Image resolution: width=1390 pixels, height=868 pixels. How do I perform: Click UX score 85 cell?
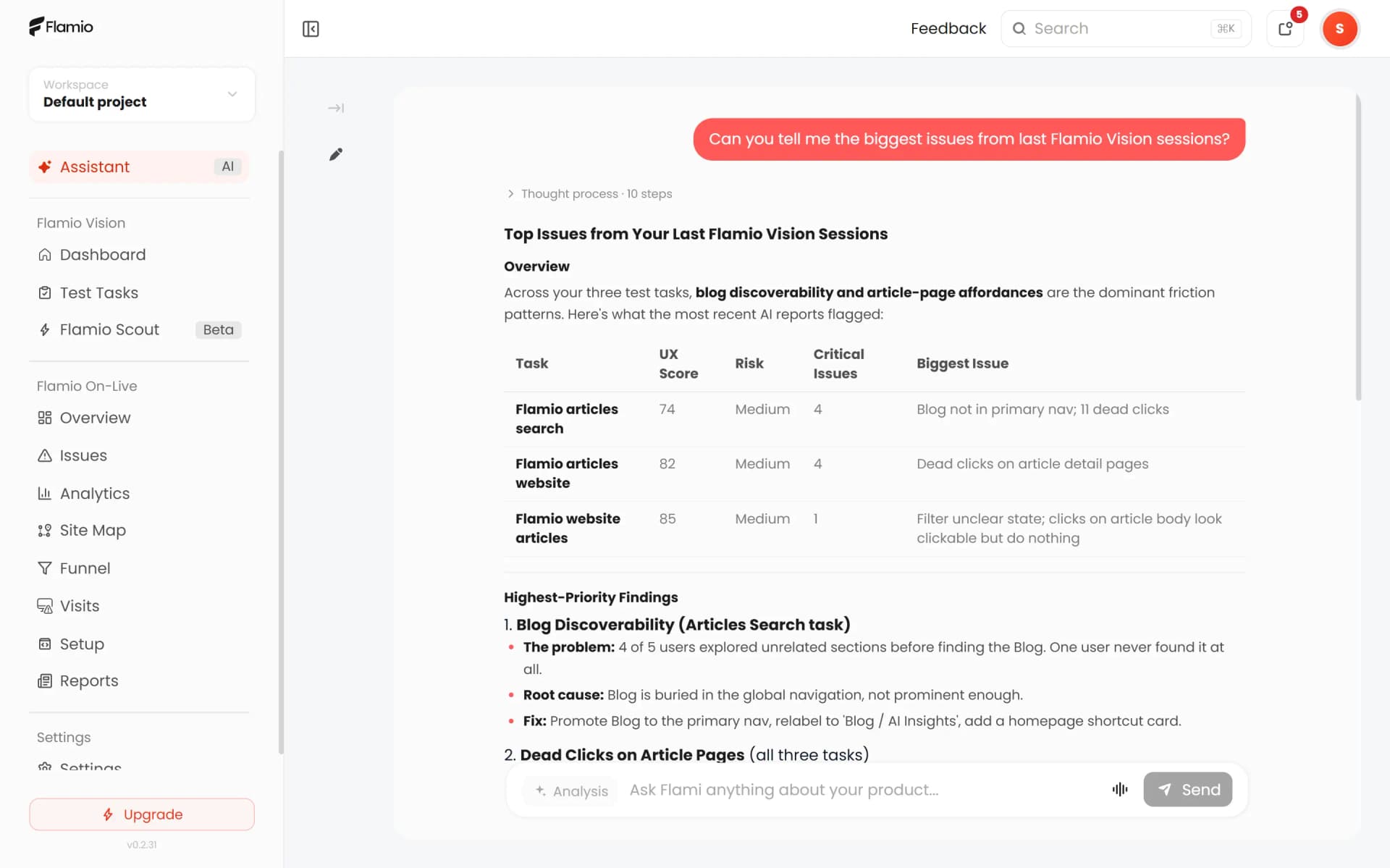click(667, 518)
